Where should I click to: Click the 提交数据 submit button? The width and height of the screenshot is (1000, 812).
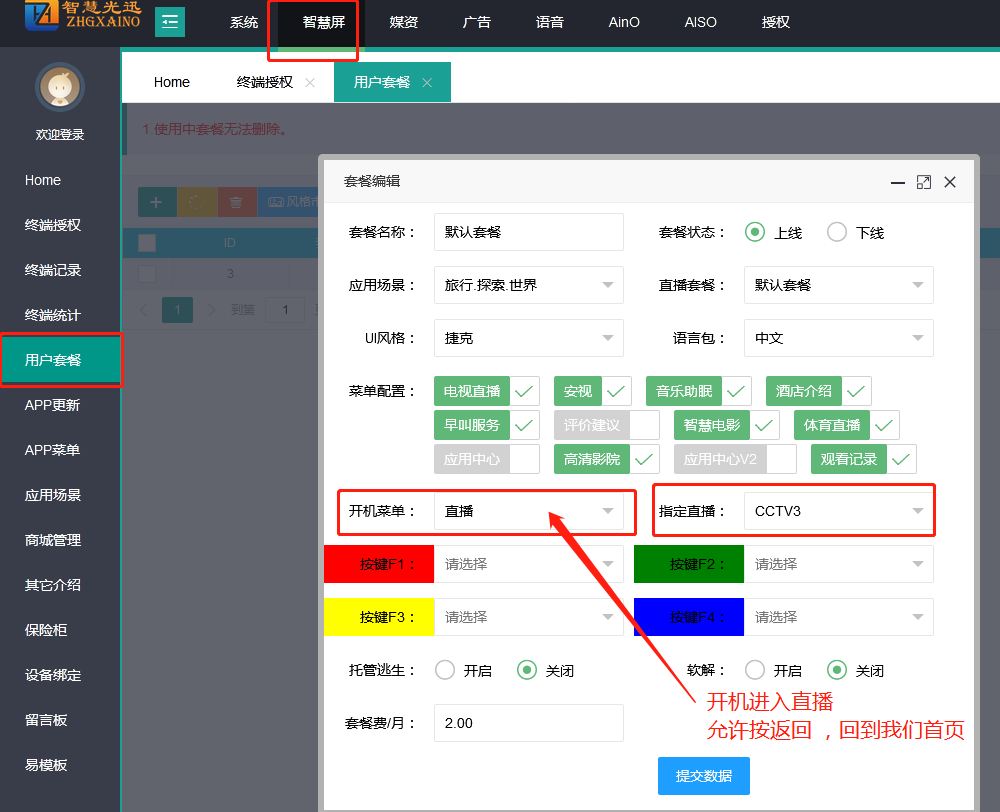coord(703,776)
